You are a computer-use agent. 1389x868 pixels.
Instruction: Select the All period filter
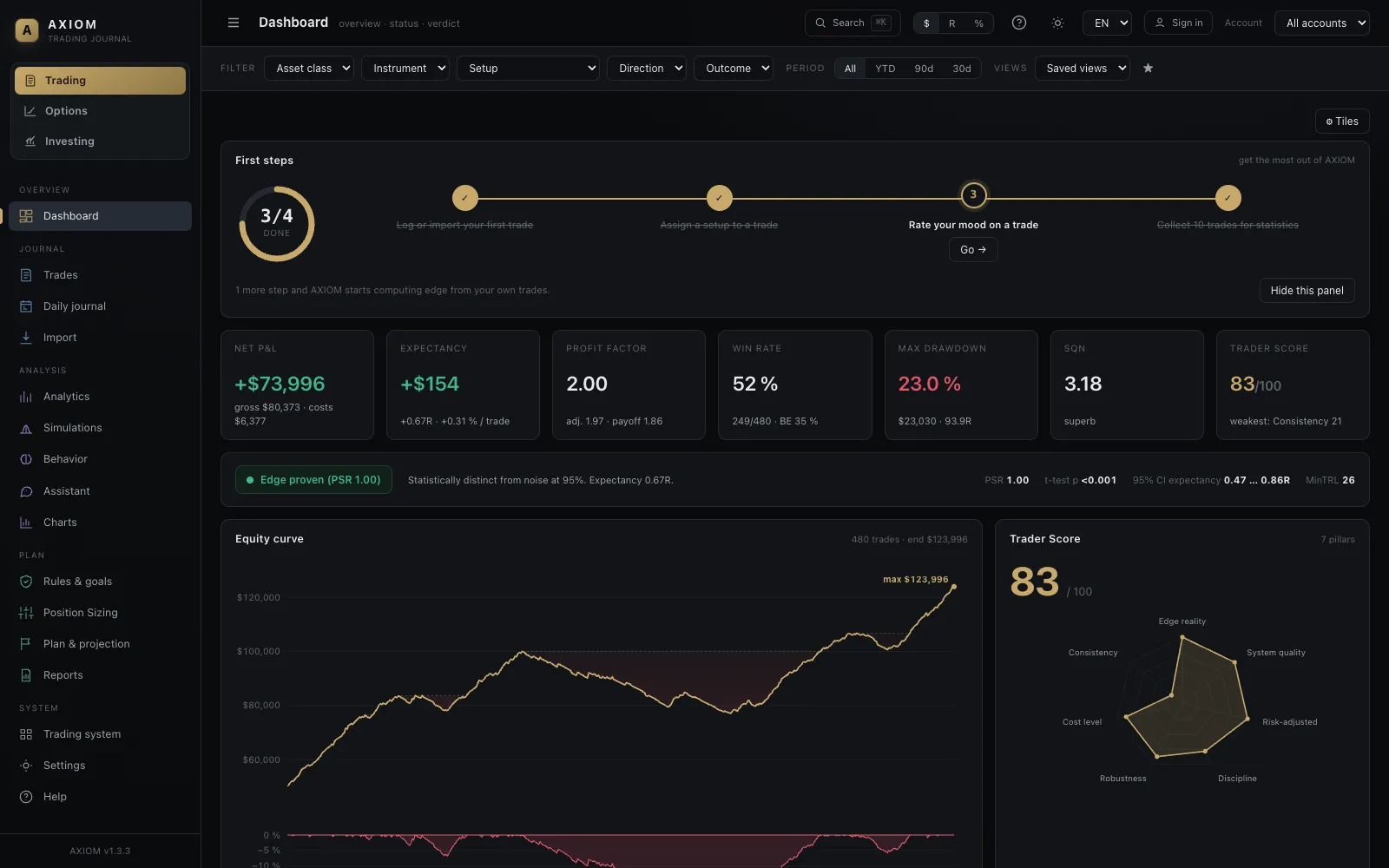(850, 69)
